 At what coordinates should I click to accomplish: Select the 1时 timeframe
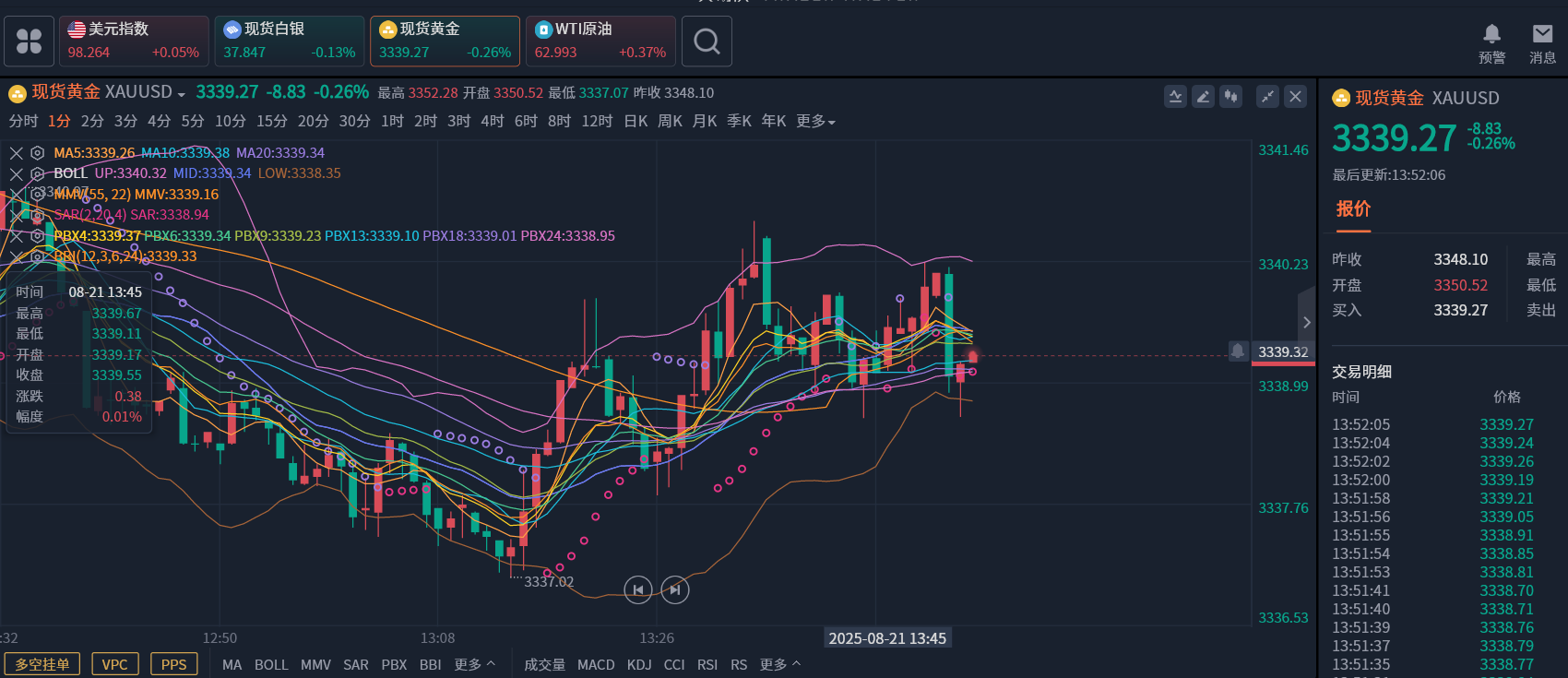(x=392, y=122)
